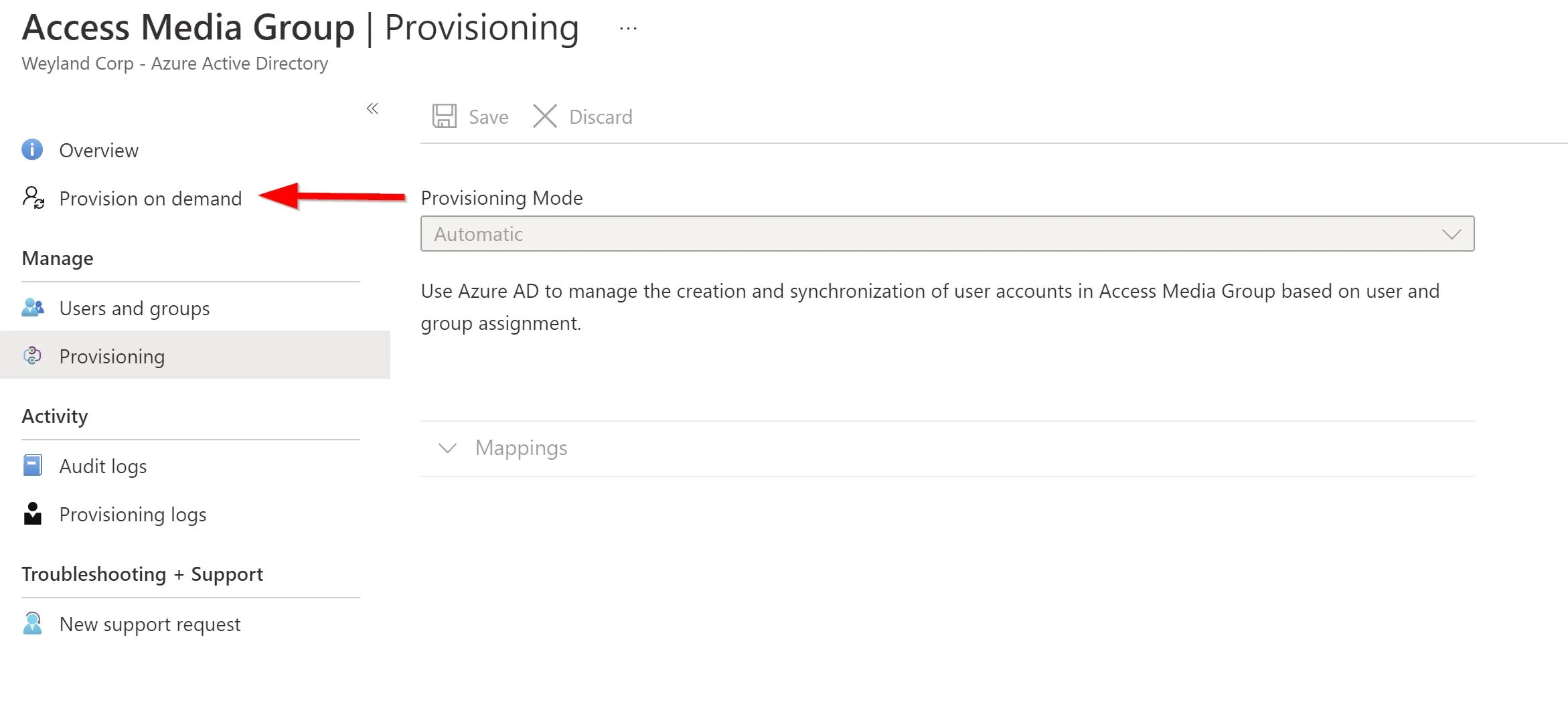This screenshot has height=706, width=1568.
Task: Click the Mappings section title
Action: click(521, 448)
